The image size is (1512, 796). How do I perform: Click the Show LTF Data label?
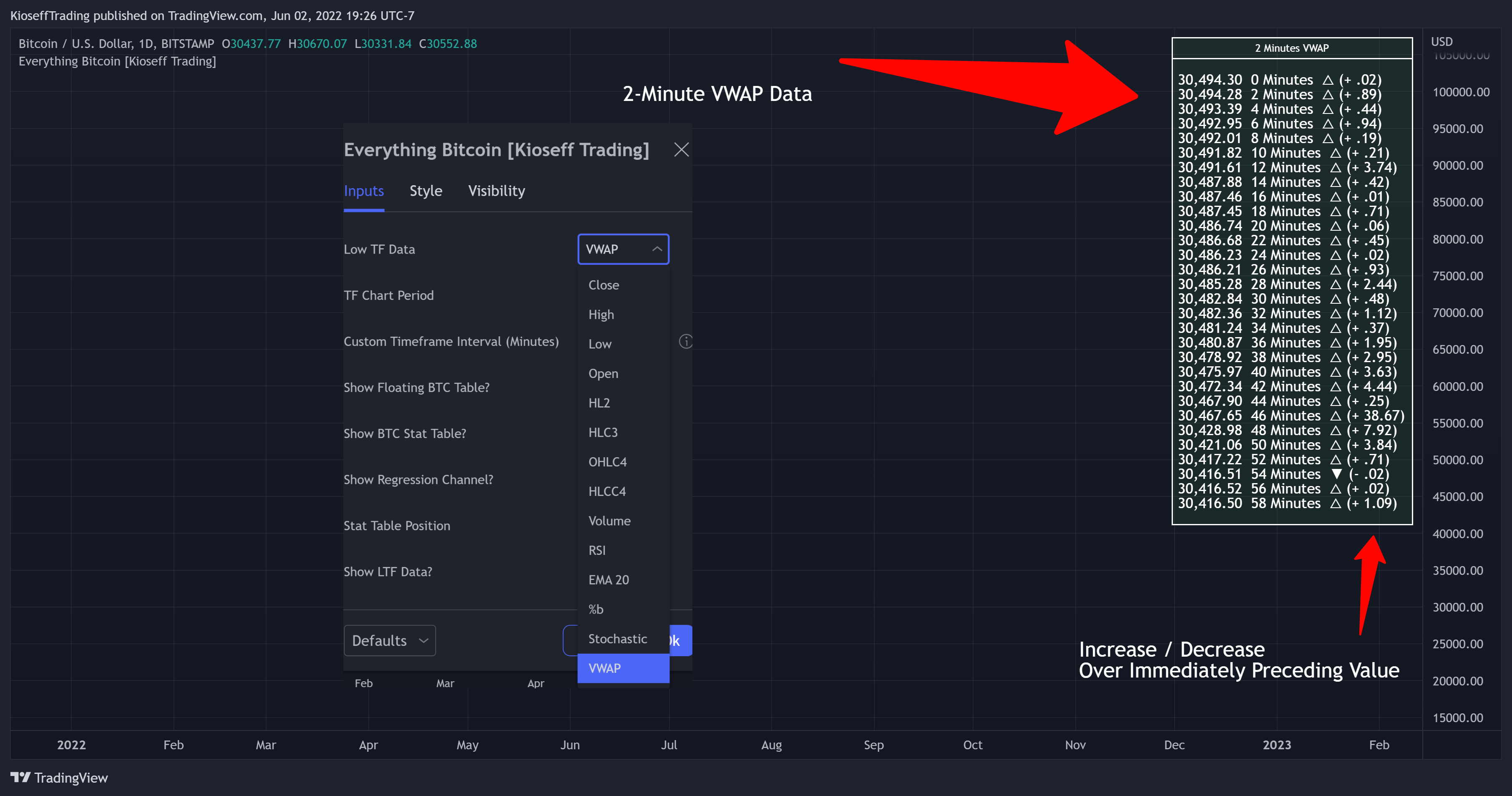(387, 572)
